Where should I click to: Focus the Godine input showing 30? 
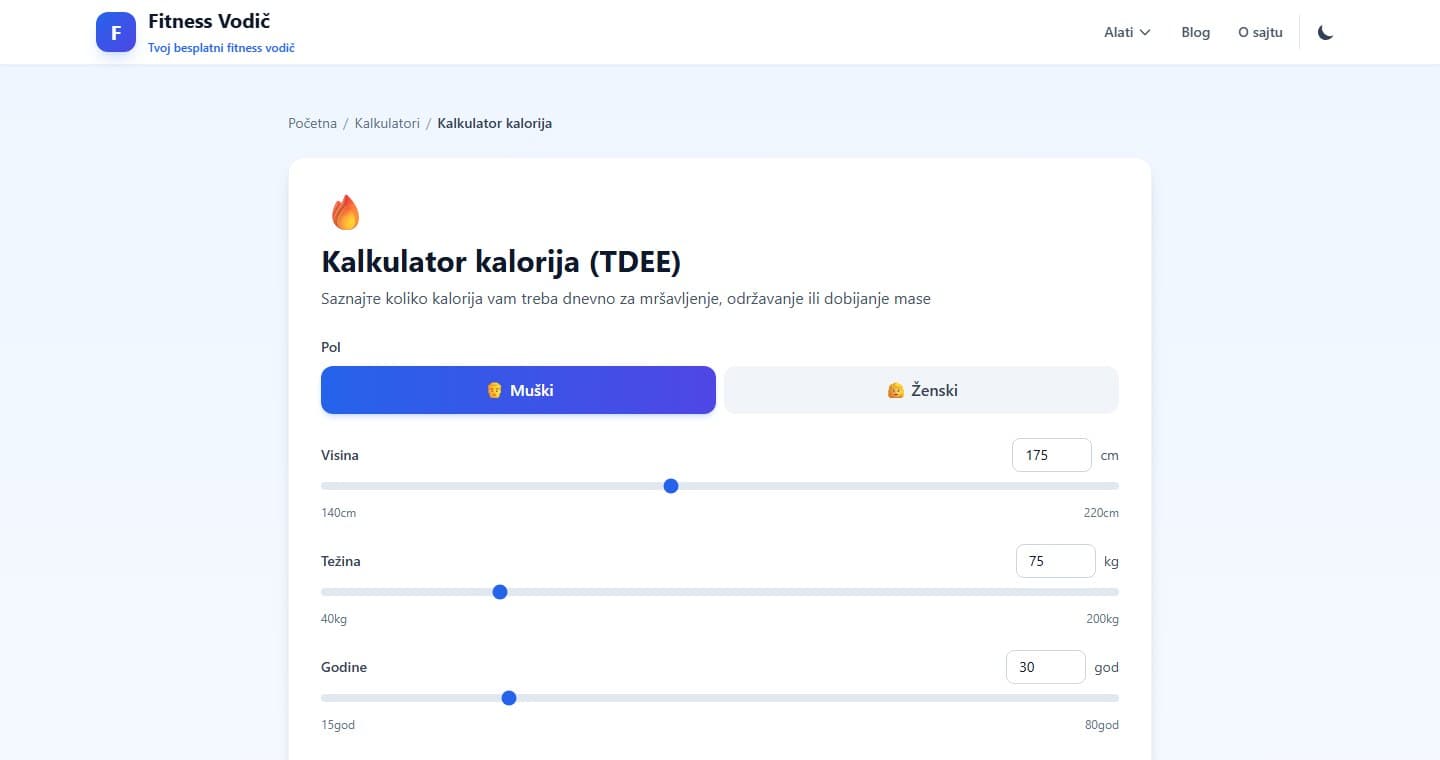point(1046,667)
